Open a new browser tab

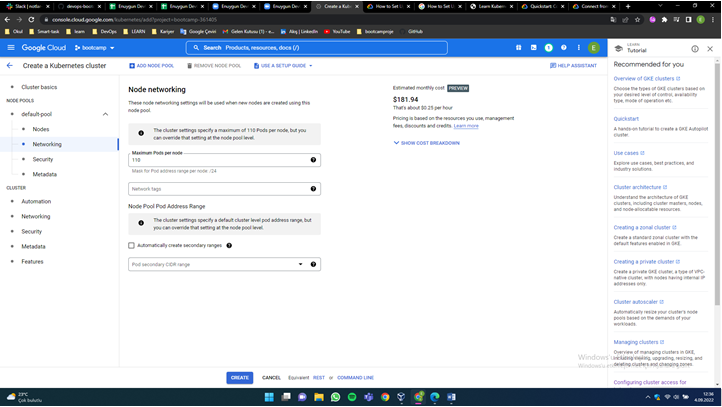coord(628,6)
